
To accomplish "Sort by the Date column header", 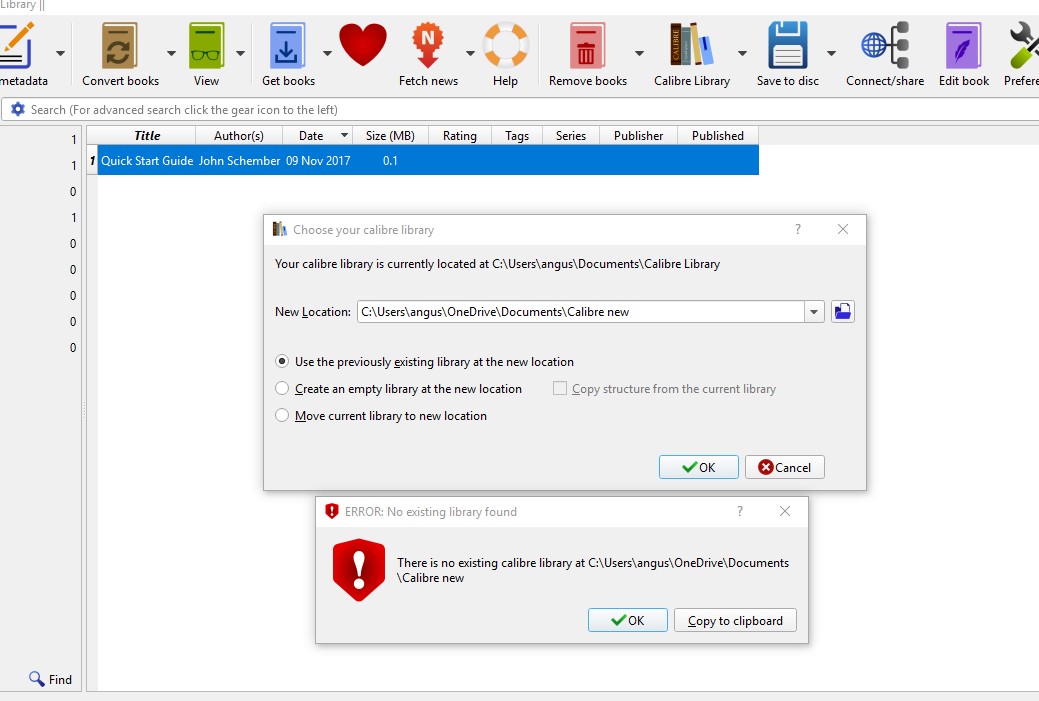I will pyautogui.click(x=317, y=135).
